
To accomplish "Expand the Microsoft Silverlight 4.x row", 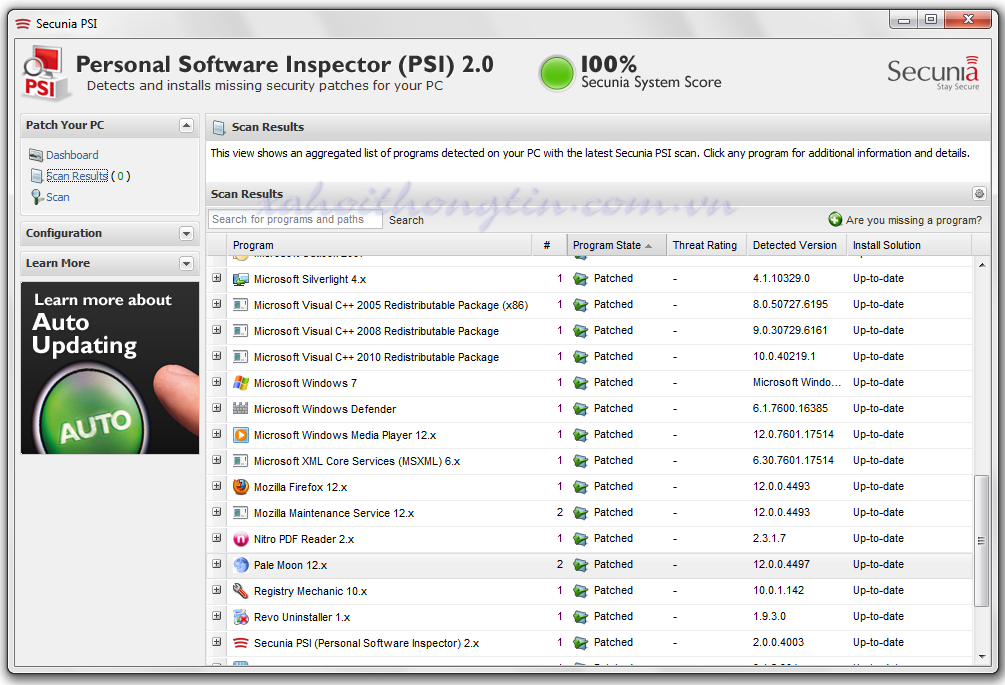I will [217, 278].
